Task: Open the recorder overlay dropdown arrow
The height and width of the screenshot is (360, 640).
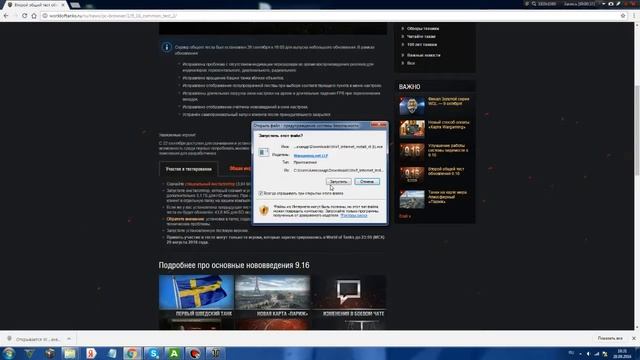Action: [604, 4]
